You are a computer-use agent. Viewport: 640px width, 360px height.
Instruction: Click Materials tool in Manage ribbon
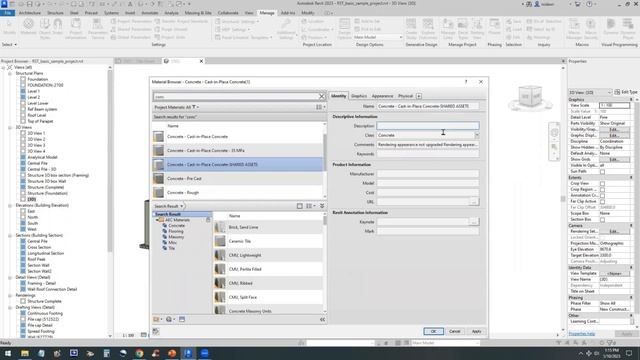(x=28, y=29)
